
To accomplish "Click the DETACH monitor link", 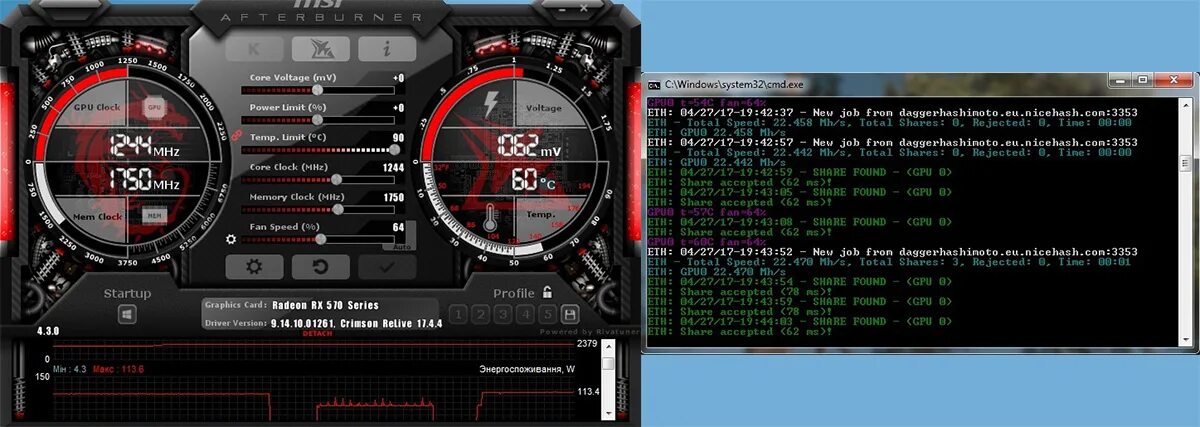I will click(317, 332).
